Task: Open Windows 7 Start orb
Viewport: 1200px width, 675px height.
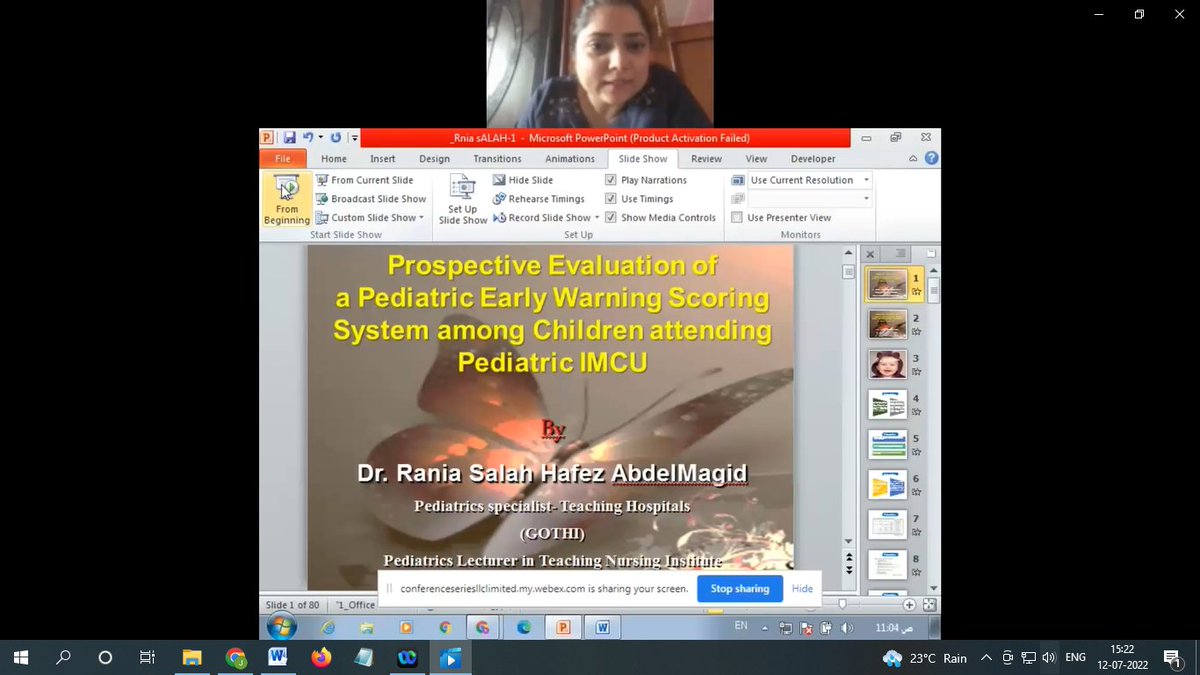Action: (x=283, y=627)
